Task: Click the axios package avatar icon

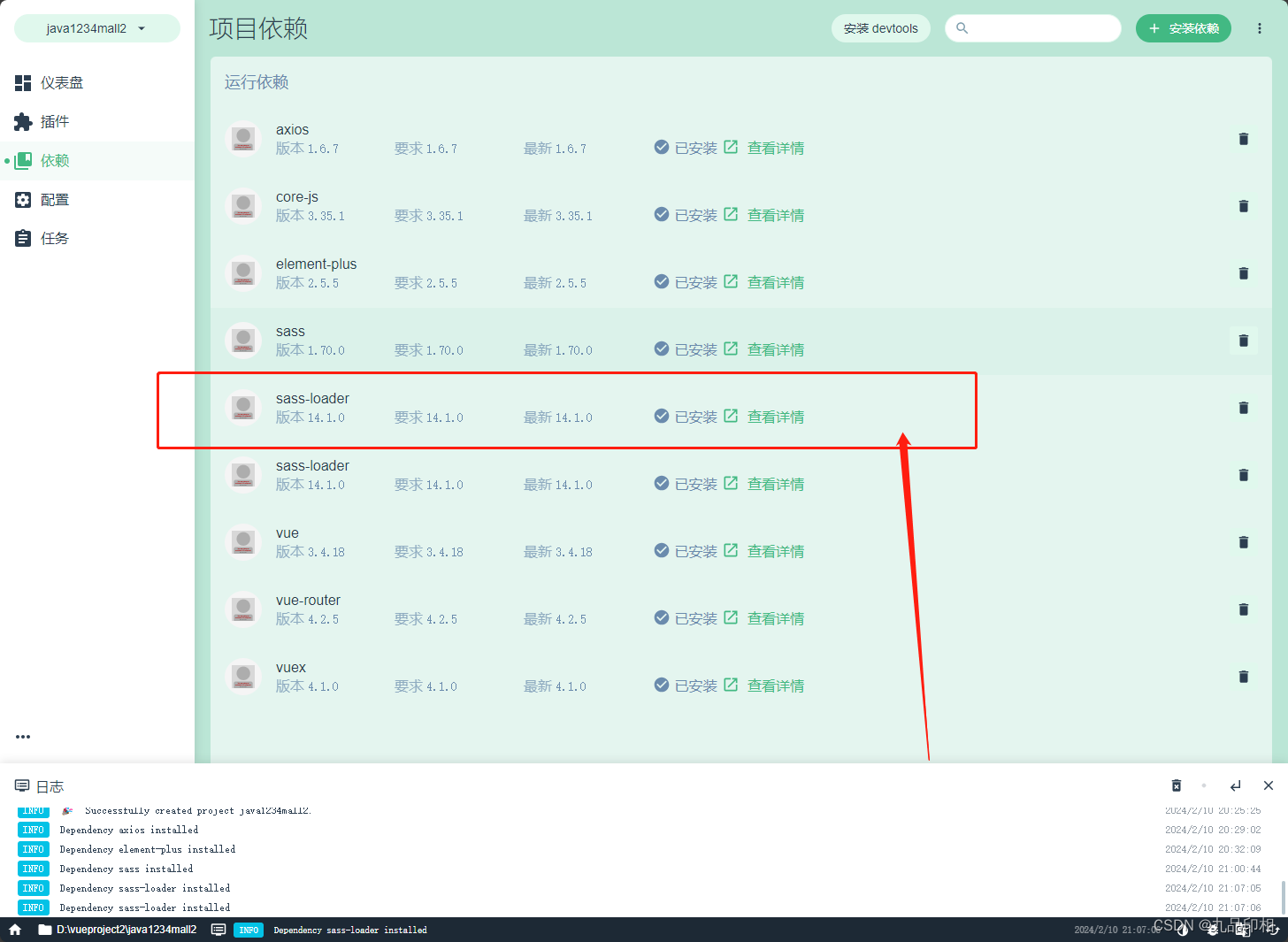Action: pyautogui.click(x=243, y=139)
